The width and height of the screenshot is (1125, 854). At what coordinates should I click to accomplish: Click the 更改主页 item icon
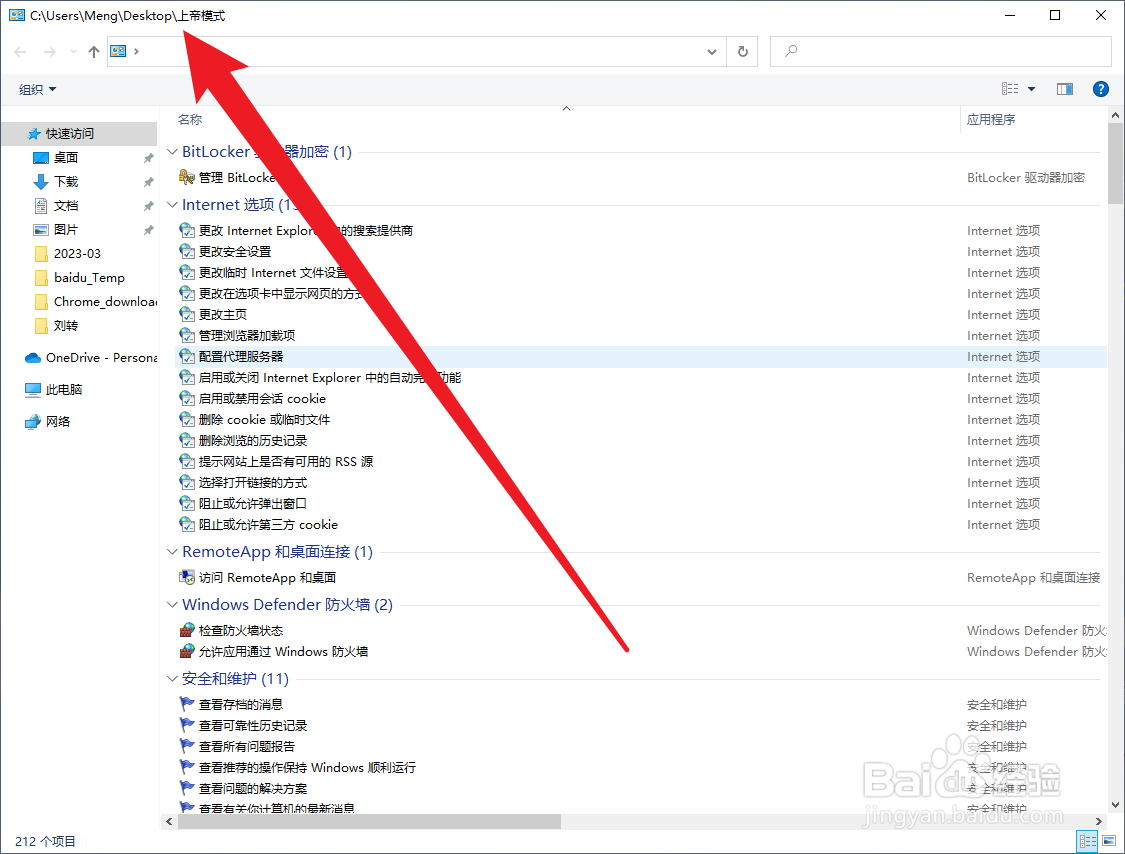187,314
